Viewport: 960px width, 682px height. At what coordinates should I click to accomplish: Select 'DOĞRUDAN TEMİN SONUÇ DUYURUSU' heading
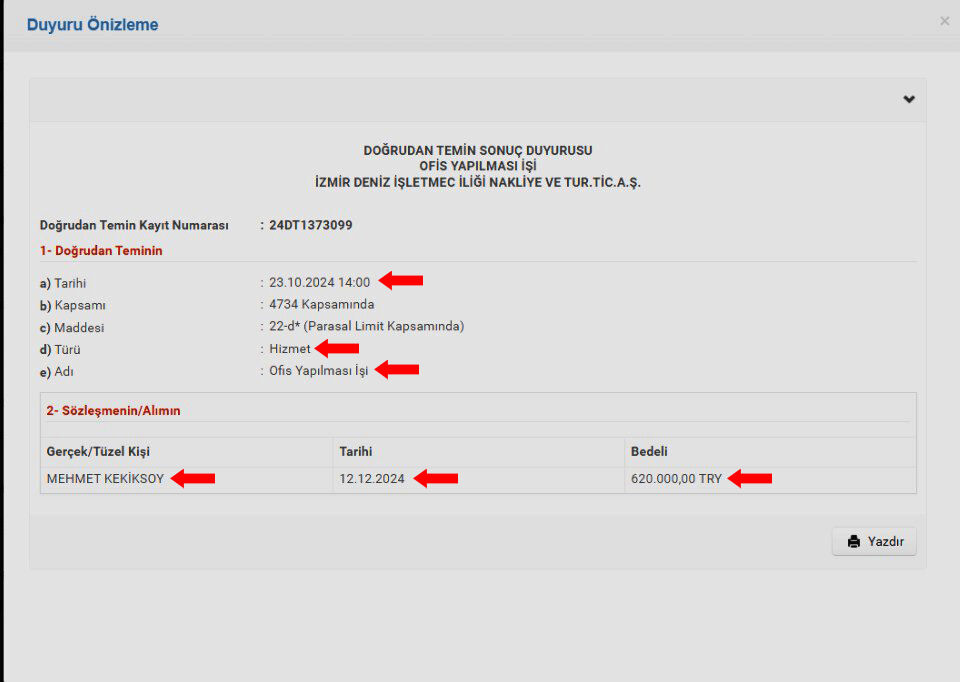(478, 150)
